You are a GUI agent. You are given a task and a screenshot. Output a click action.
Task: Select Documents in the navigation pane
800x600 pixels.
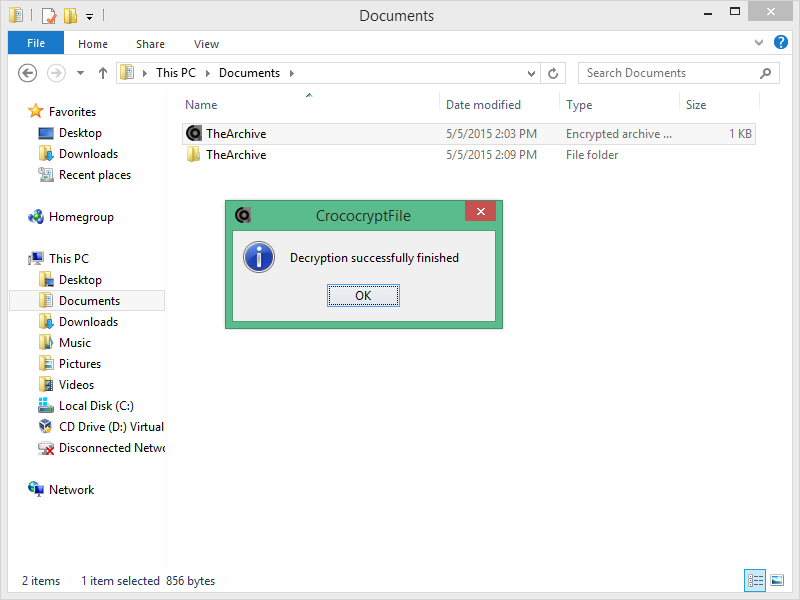point(89,301)
